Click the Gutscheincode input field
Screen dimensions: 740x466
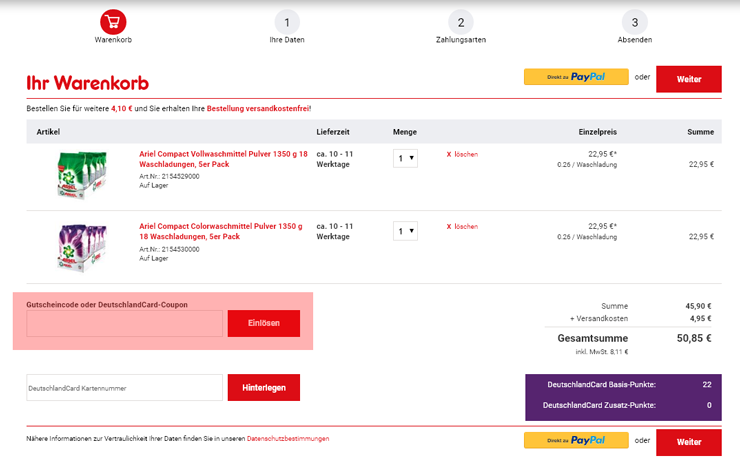(x=125, y=323)
